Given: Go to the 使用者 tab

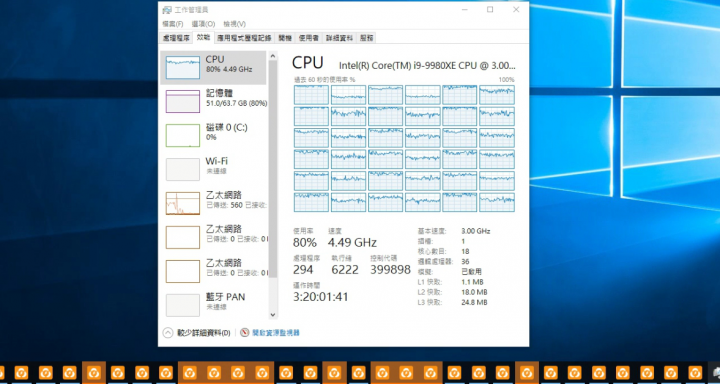Looking at the screenshot, I should point(309,38).
